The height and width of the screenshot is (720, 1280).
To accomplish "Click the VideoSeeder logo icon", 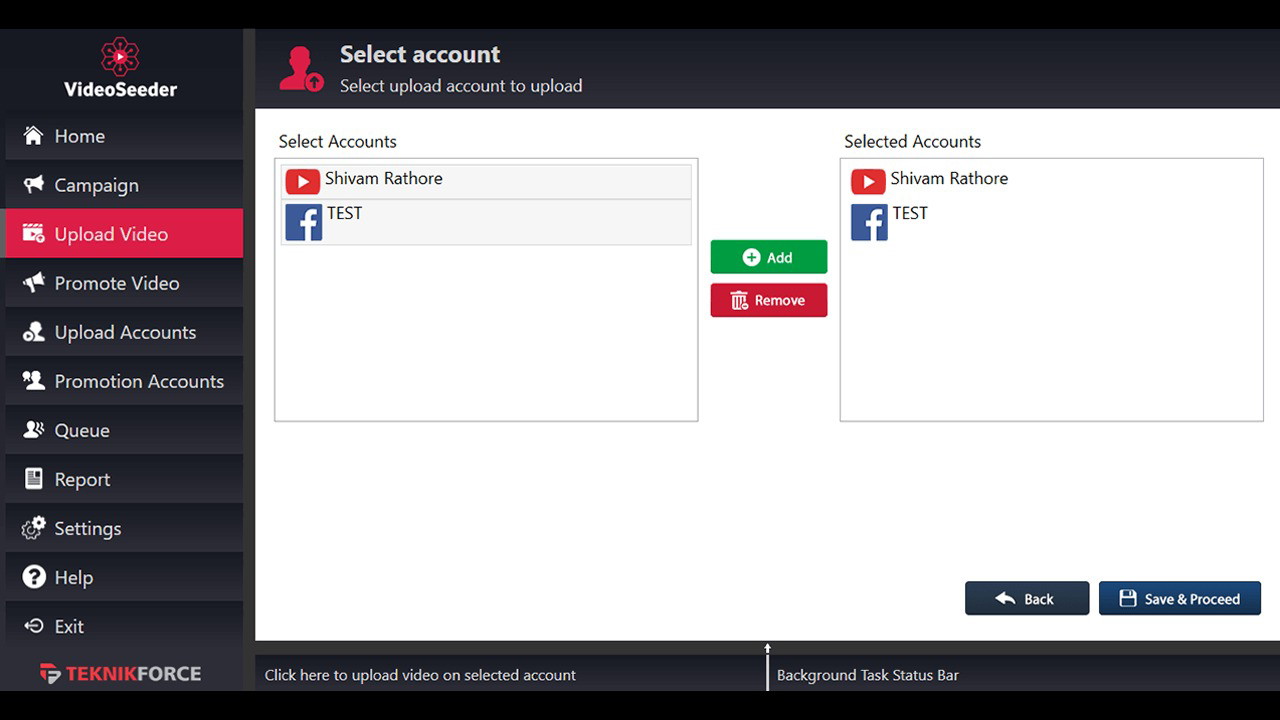I will click(120, 57).
